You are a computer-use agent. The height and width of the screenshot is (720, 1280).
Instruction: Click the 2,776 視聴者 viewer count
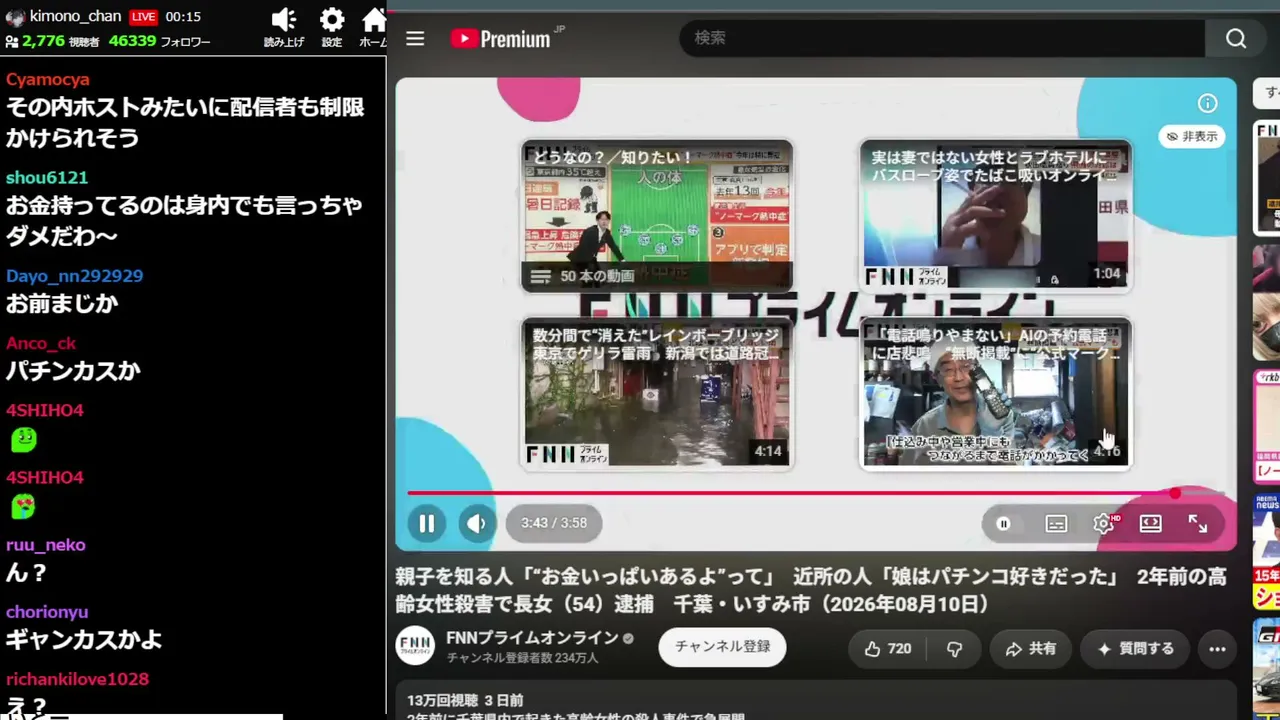52,41
